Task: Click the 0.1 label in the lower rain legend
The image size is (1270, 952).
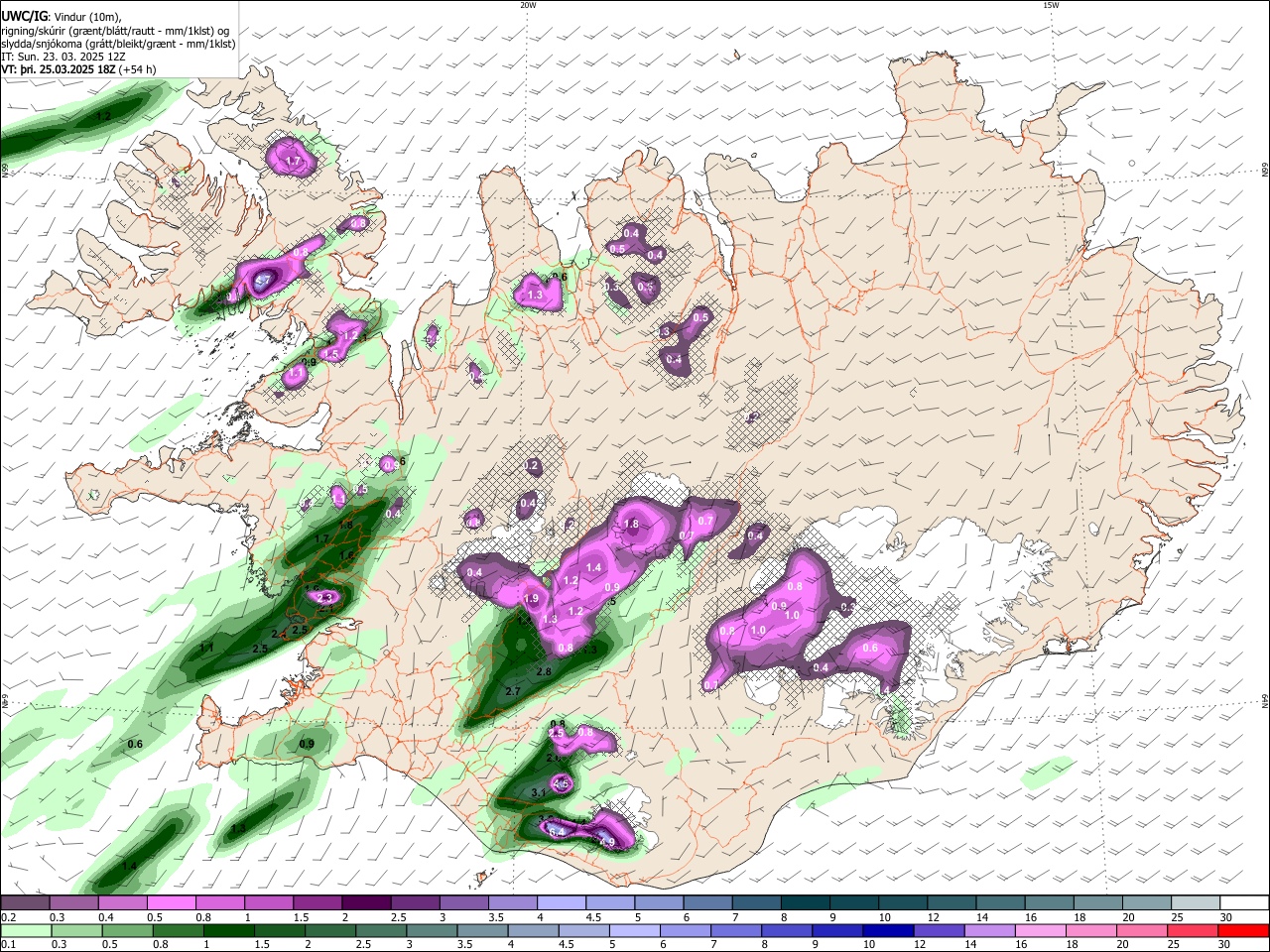Action: click(x=7, y=944)
